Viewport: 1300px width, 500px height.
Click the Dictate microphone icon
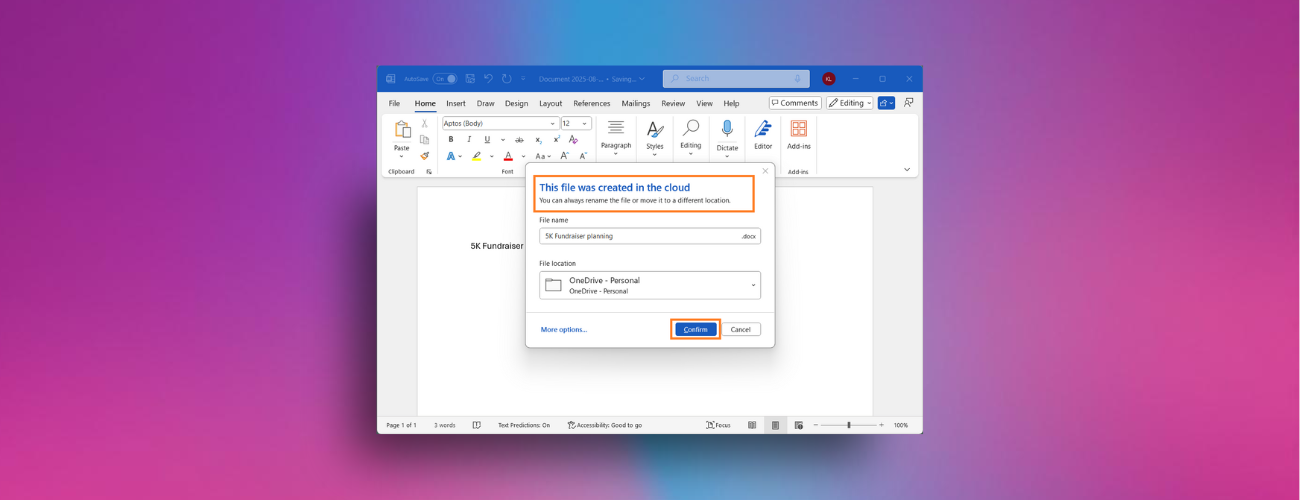727,129
